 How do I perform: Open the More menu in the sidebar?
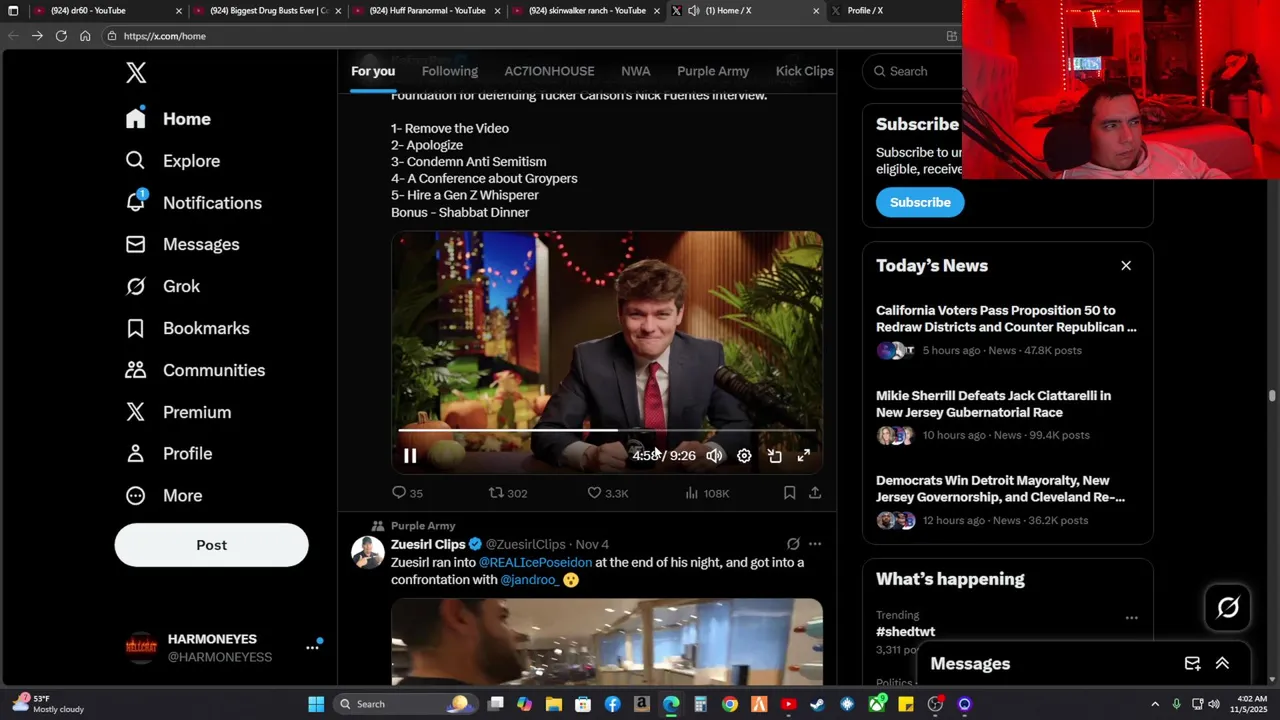point(163,496)
